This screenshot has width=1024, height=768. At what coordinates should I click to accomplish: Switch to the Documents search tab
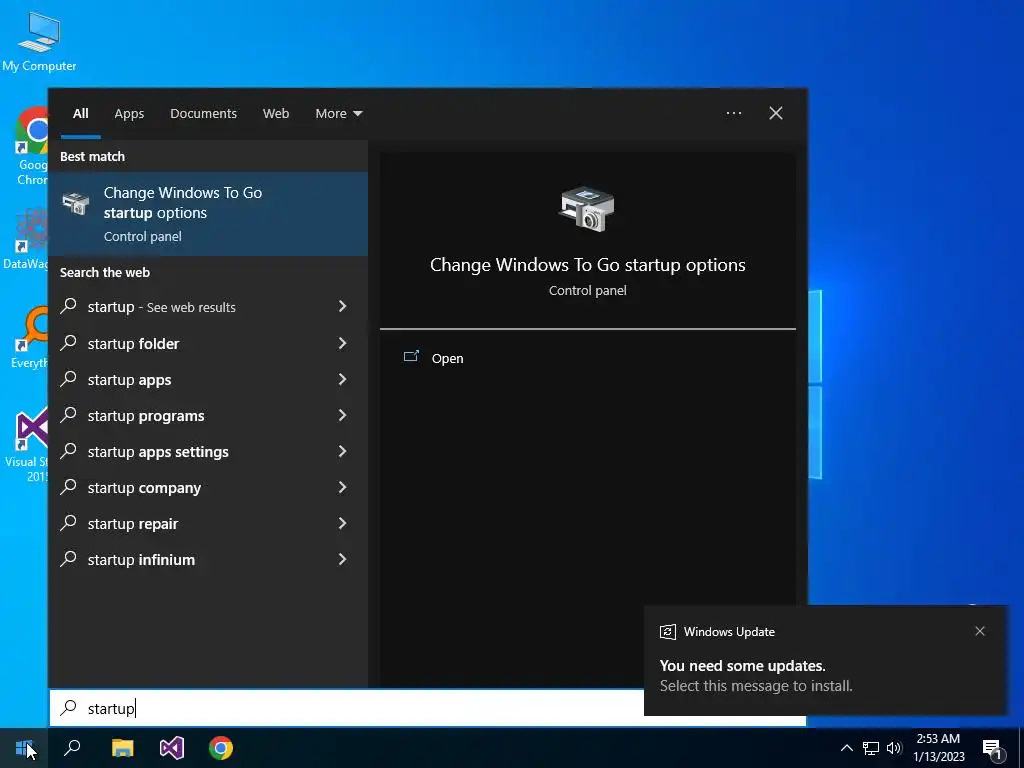coord(203,114)
